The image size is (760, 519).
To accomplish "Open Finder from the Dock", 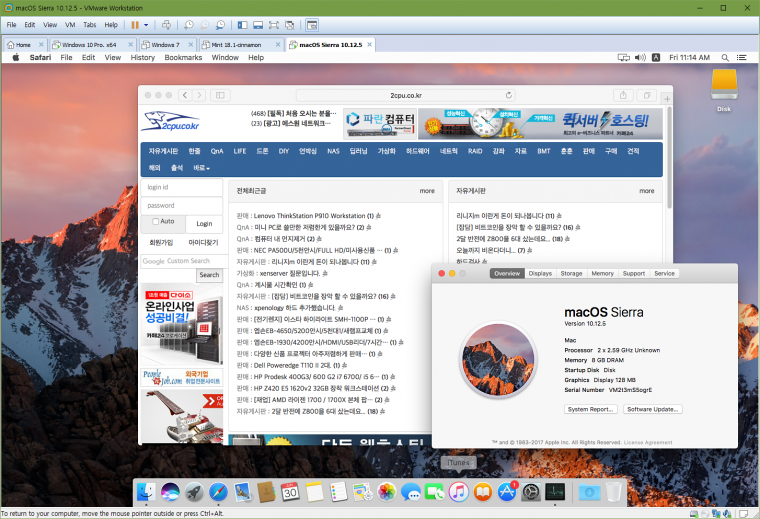I will click(x=146, y=492).
